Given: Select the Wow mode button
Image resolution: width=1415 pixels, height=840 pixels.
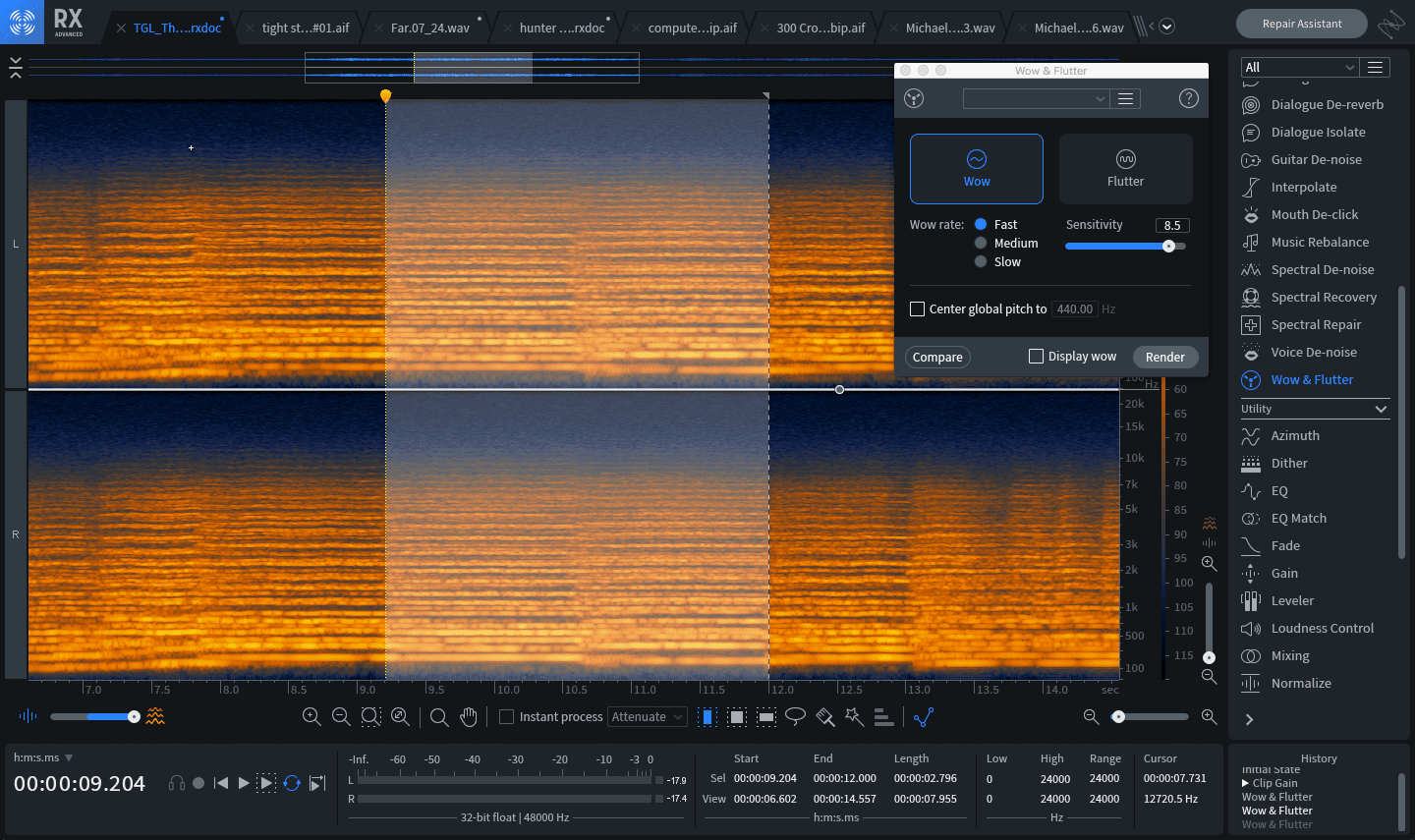Looking at the screenshot, I should click(x=977, y=169).
